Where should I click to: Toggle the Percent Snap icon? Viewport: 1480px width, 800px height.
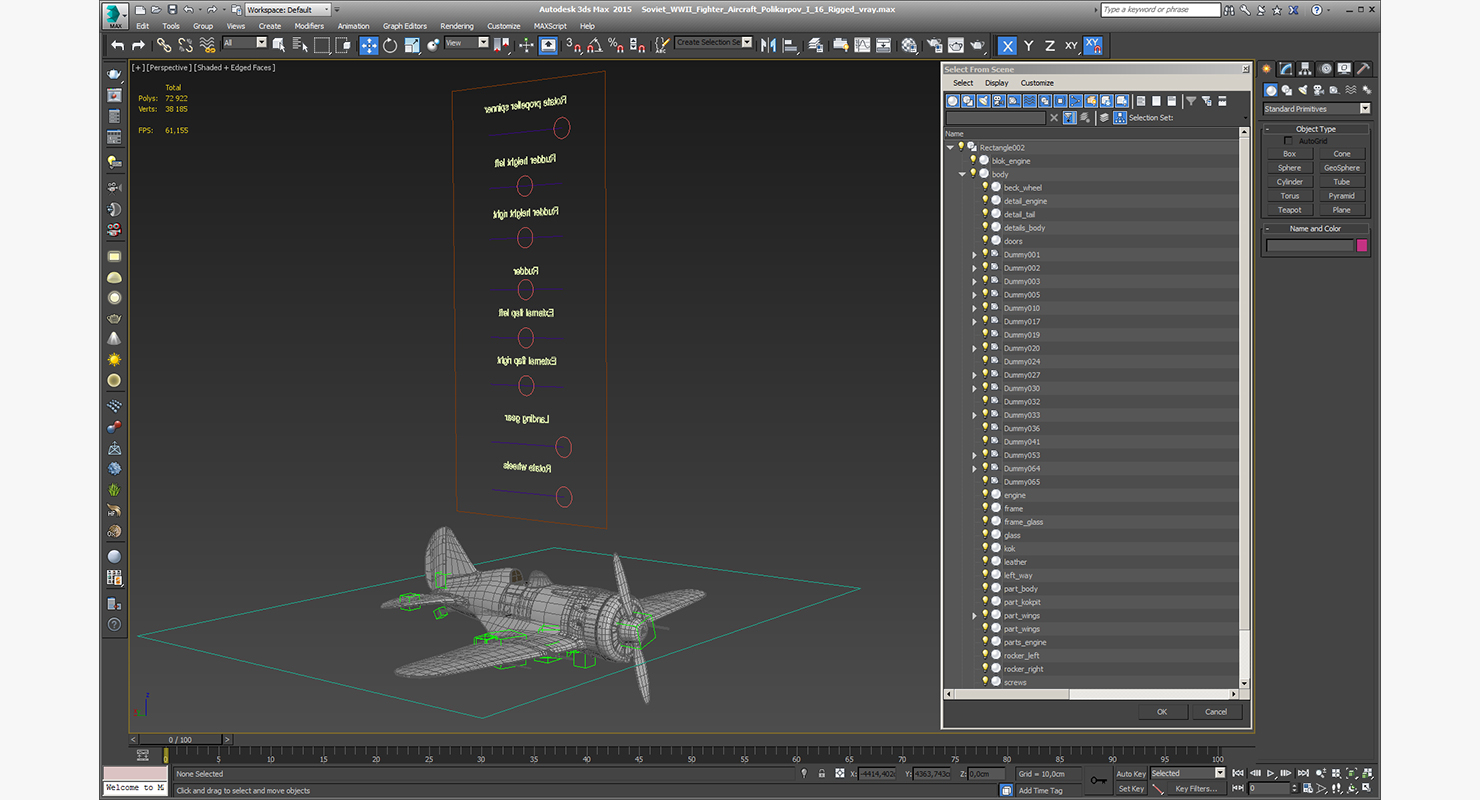tap(616, 45)
